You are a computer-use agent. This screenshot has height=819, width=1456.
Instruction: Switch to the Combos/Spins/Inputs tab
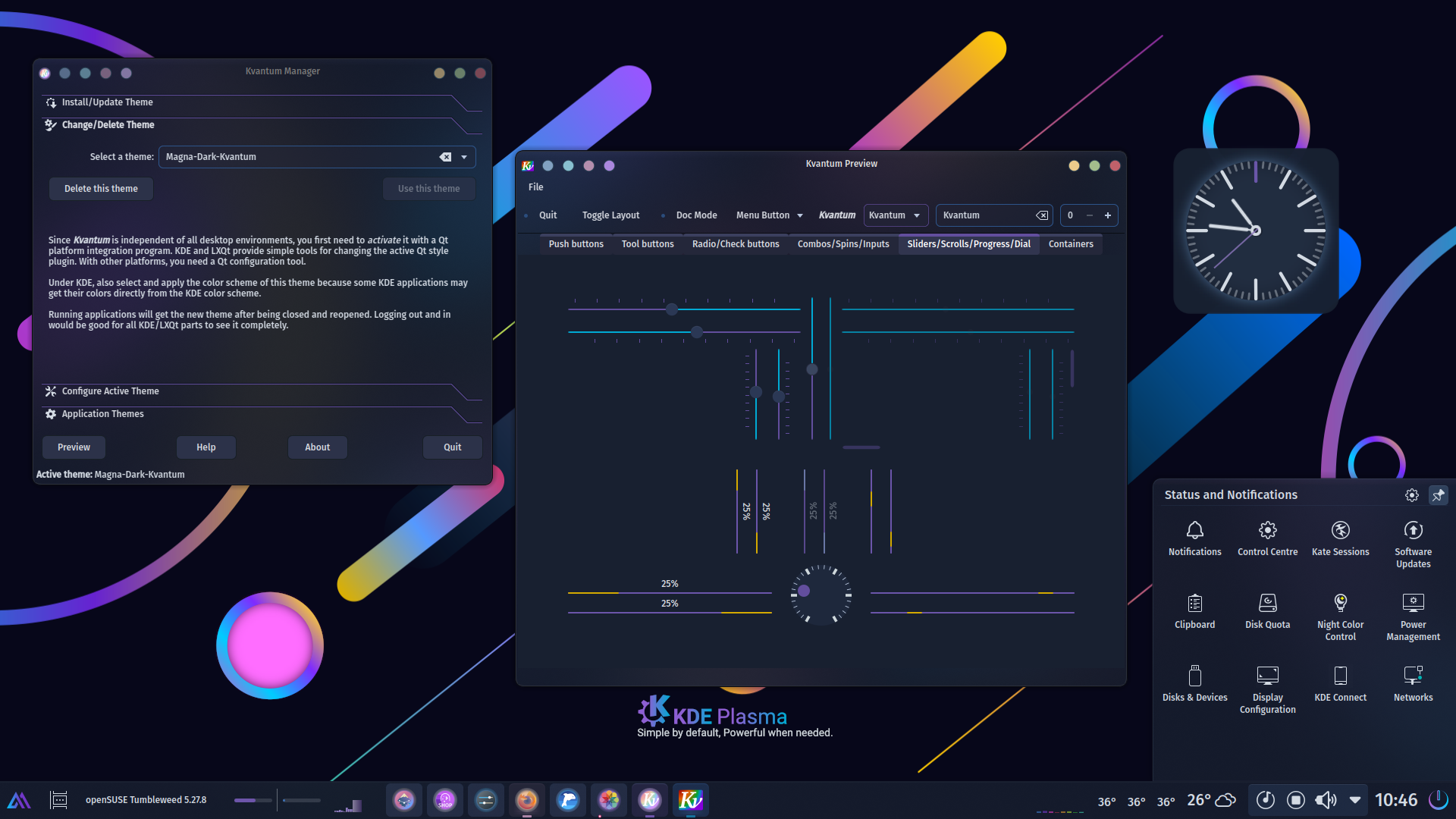point(843,244)
